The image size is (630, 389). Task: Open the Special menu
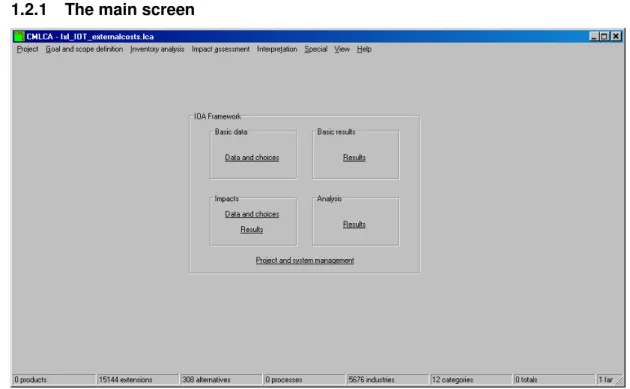coord(316,49)
